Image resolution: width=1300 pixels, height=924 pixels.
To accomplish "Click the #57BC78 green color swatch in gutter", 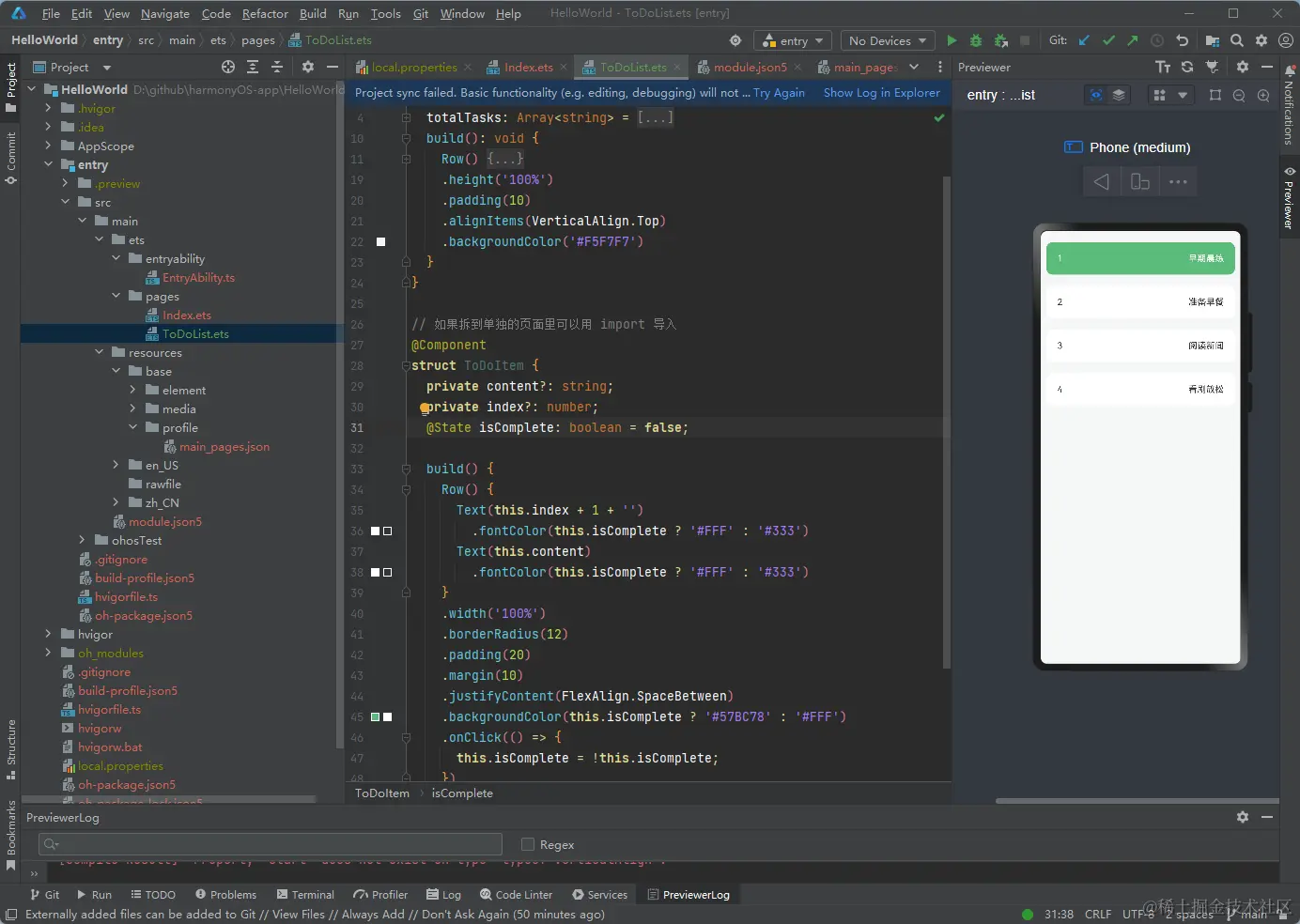I will [376, 716].
